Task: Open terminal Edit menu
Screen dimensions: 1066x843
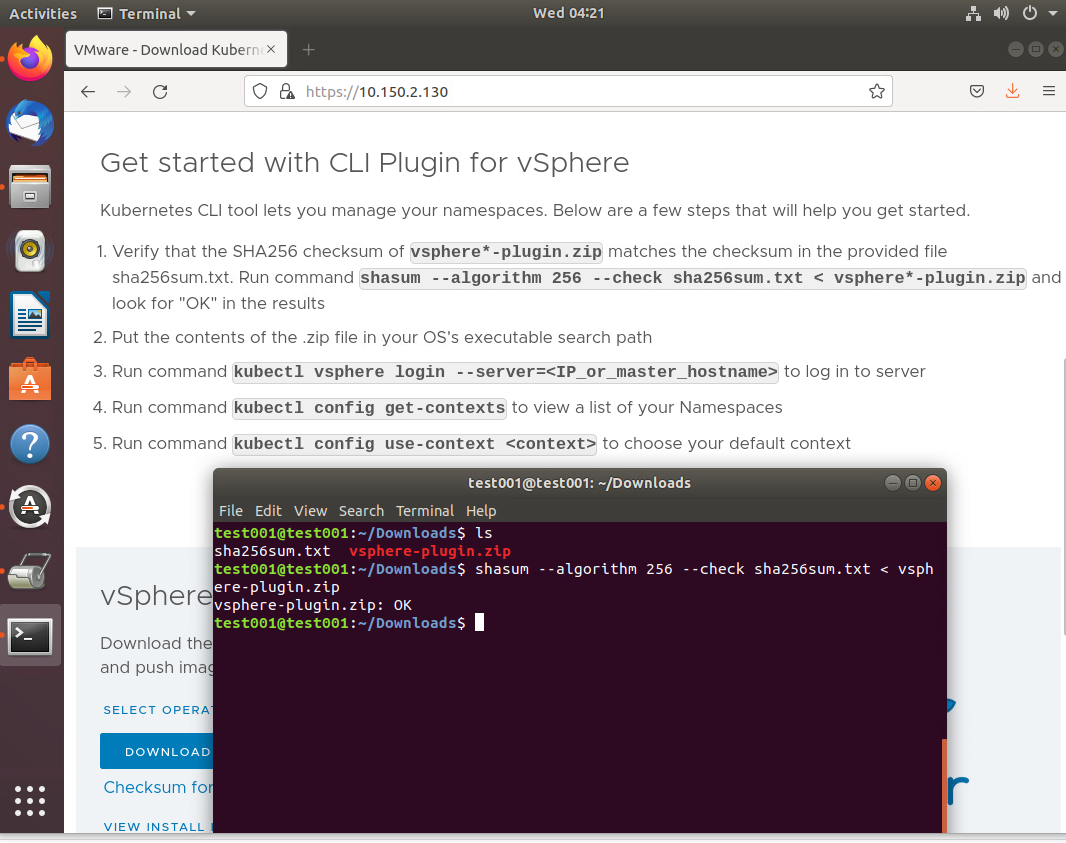Action: [268, 511]
